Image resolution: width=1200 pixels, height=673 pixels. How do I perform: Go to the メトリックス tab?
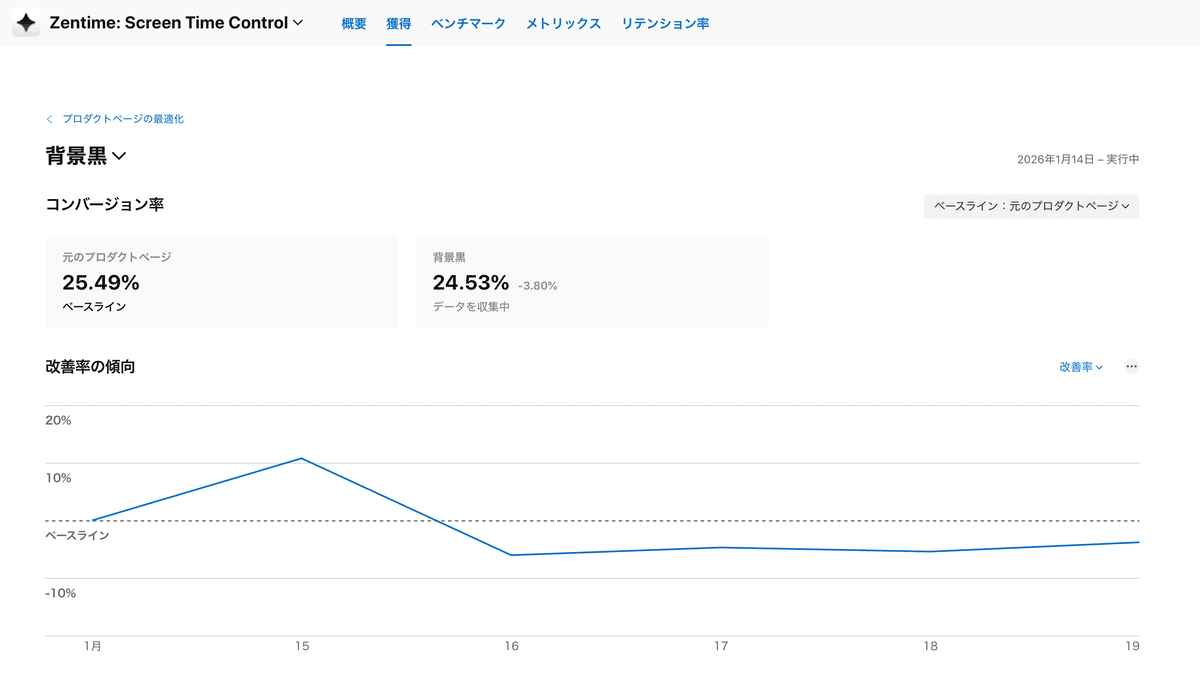pos(563,23)
